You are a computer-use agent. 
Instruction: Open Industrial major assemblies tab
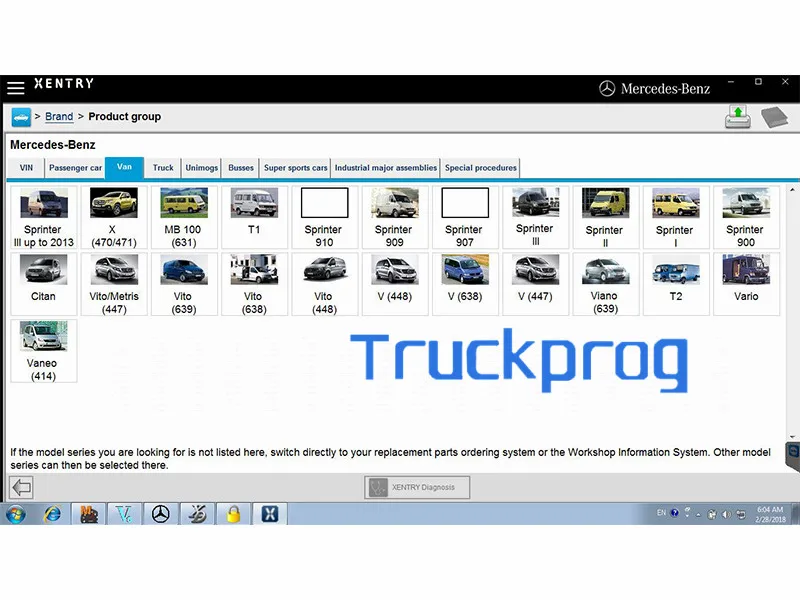tap(386, 168)
